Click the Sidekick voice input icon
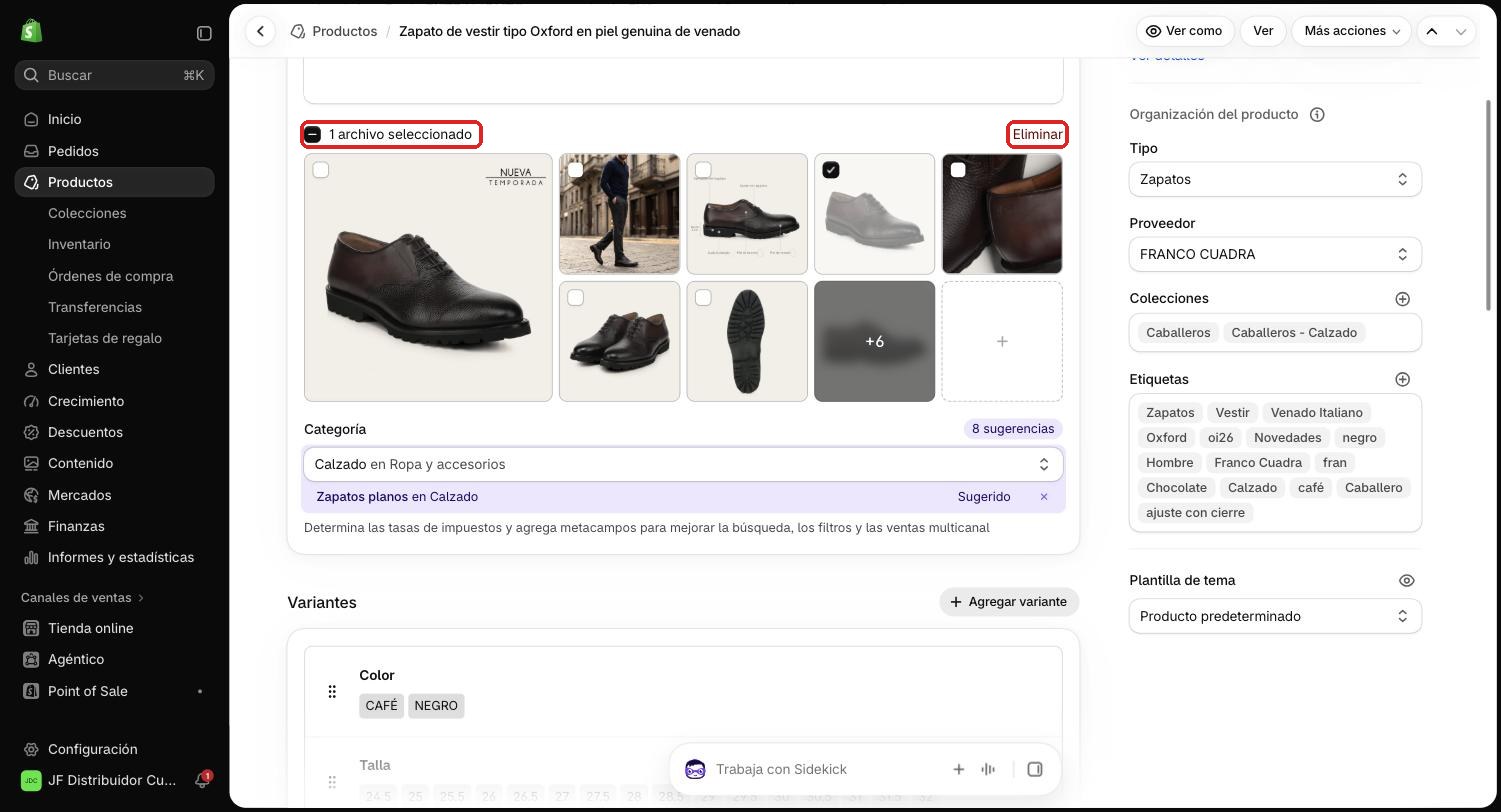The image size is (1501, 812). 988,769
